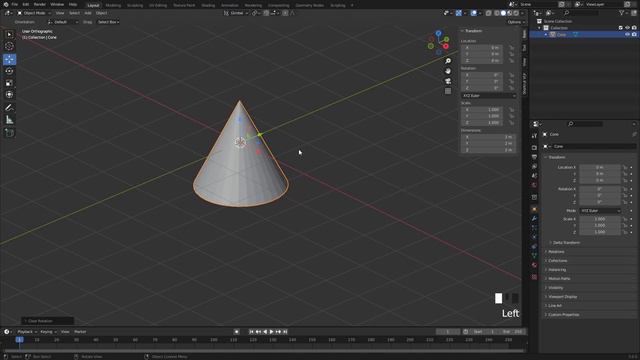Click the viewport zoom magnifier icon
Screen dimensions: 640x360
pyautogui.click(x=448, y=61)
